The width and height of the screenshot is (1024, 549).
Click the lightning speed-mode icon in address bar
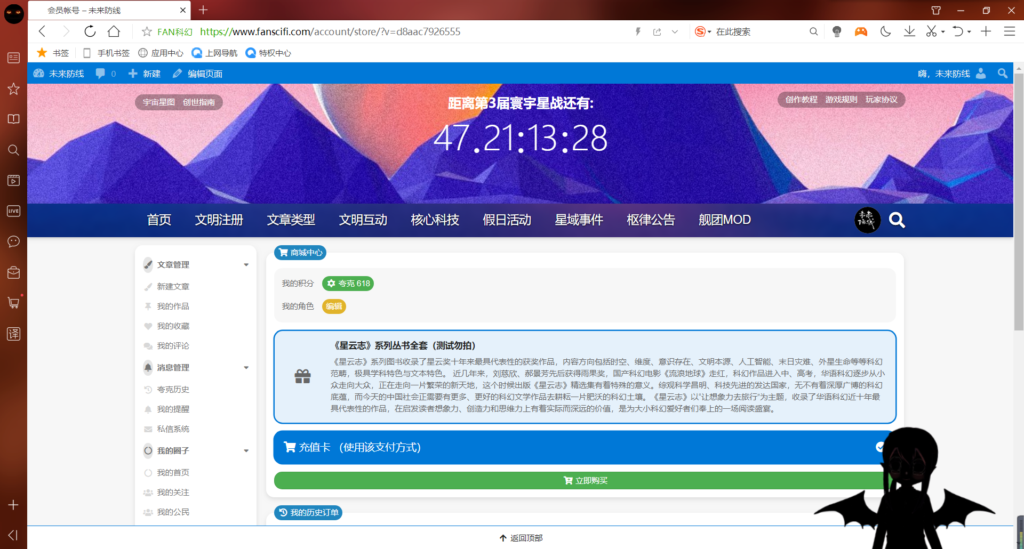(x=638, y=31)
